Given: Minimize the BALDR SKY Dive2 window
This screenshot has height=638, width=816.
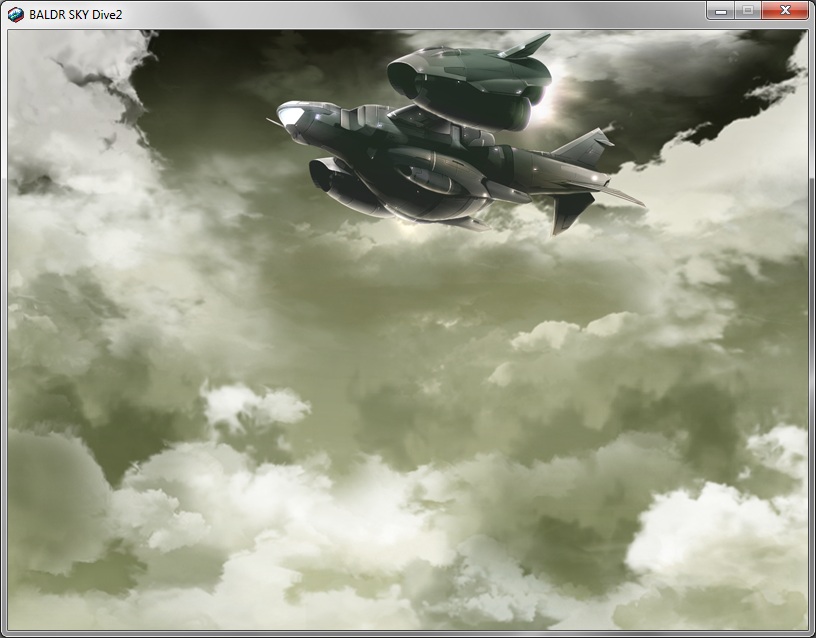Looking at the screenshot, I should 721,10.
